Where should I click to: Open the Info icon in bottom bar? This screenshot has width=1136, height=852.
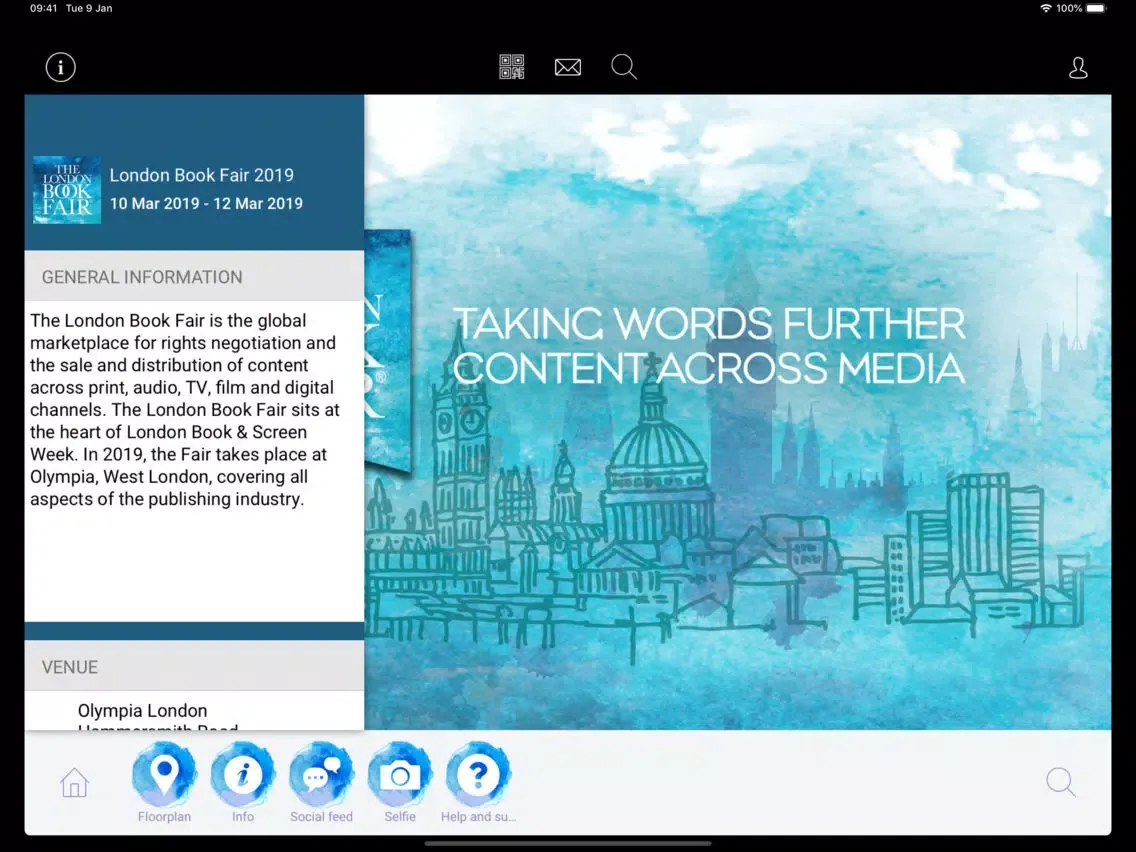tap(243, 782)
